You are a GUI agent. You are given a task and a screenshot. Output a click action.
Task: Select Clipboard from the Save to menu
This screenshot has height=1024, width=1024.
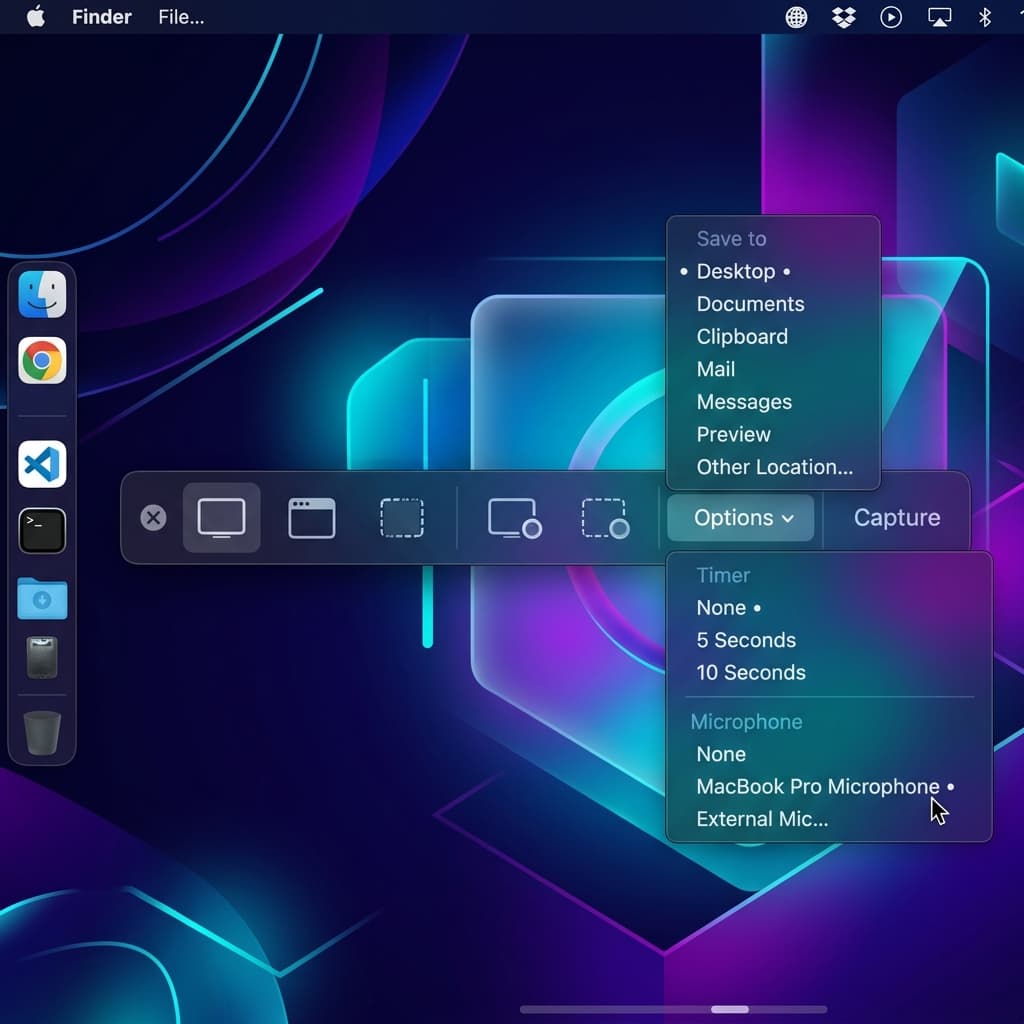742,337
